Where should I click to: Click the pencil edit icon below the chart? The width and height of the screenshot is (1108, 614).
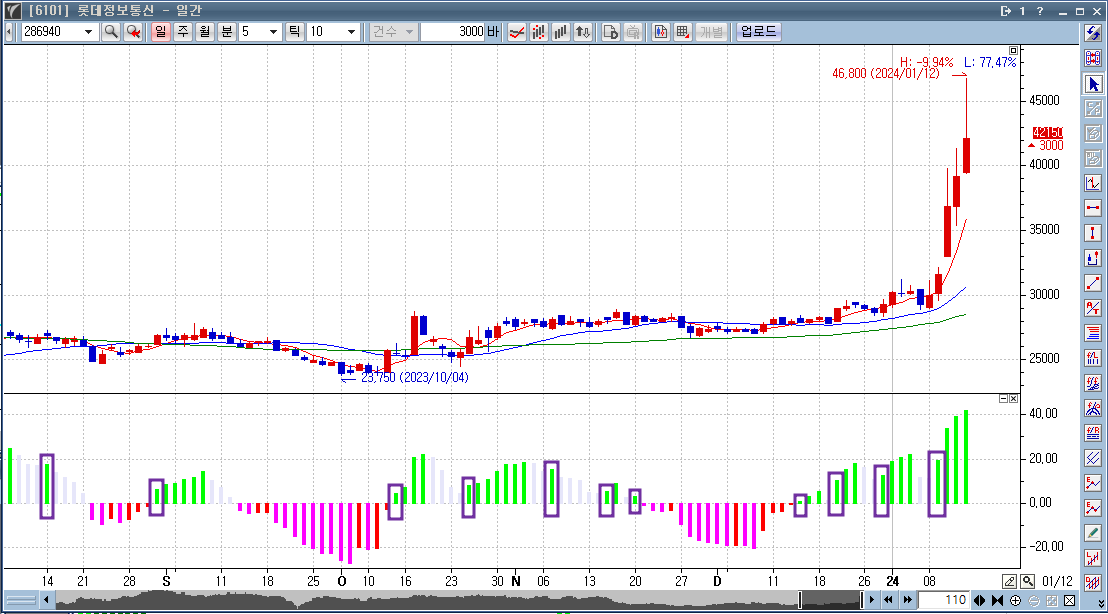point(1009,580)
